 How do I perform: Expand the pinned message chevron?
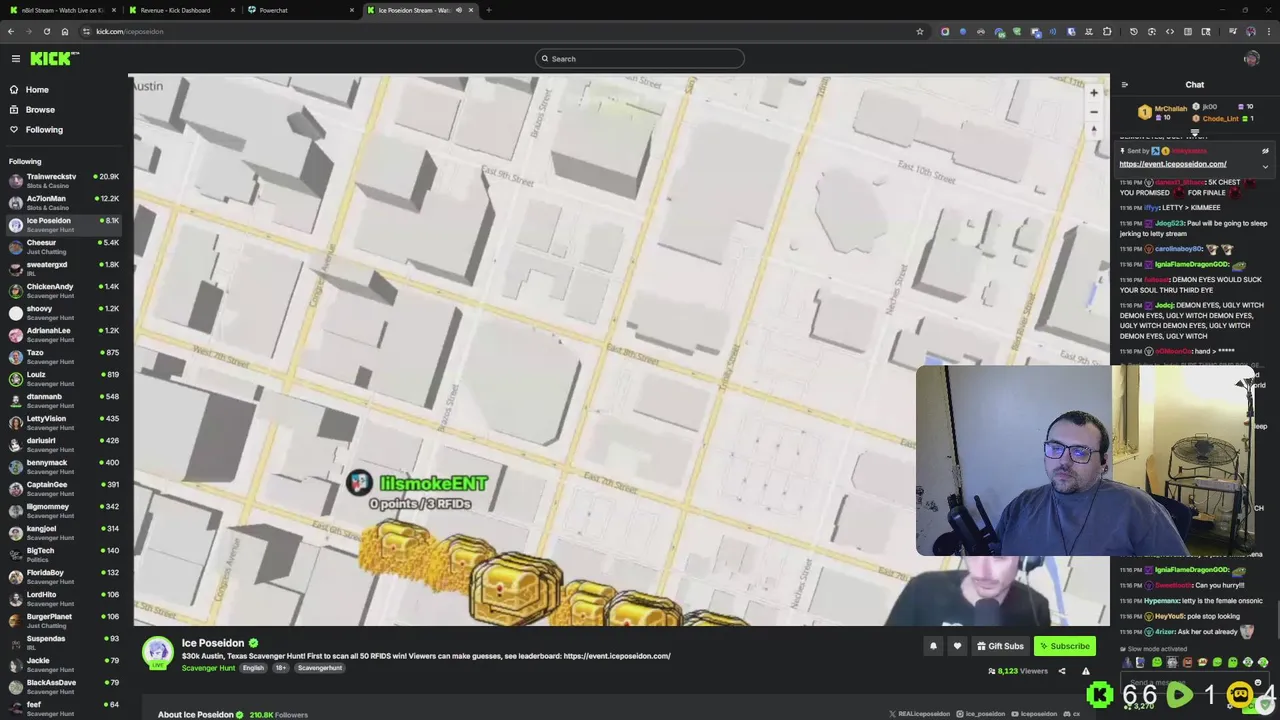point(1265,166)
